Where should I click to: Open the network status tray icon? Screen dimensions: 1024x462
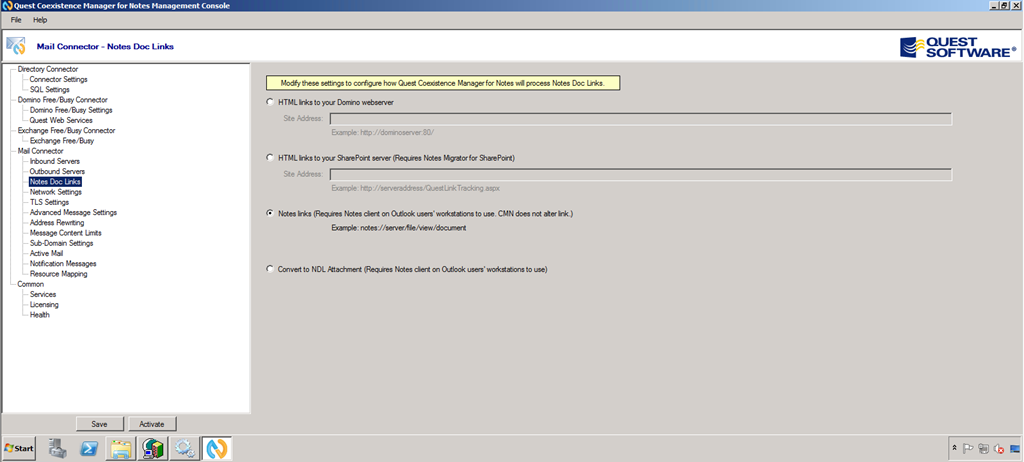pyautogui.click(x=984, y=449)
